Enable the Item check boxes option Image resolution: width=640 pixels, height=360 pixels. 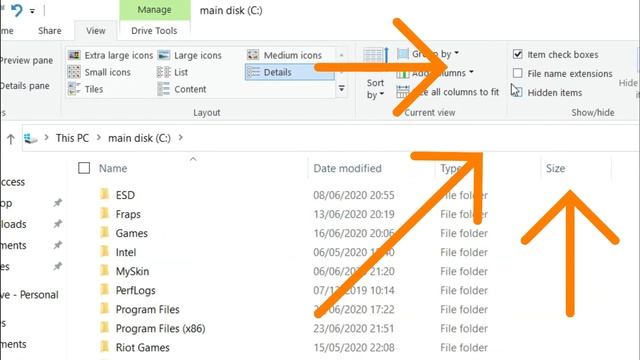[x=518, y=54]
